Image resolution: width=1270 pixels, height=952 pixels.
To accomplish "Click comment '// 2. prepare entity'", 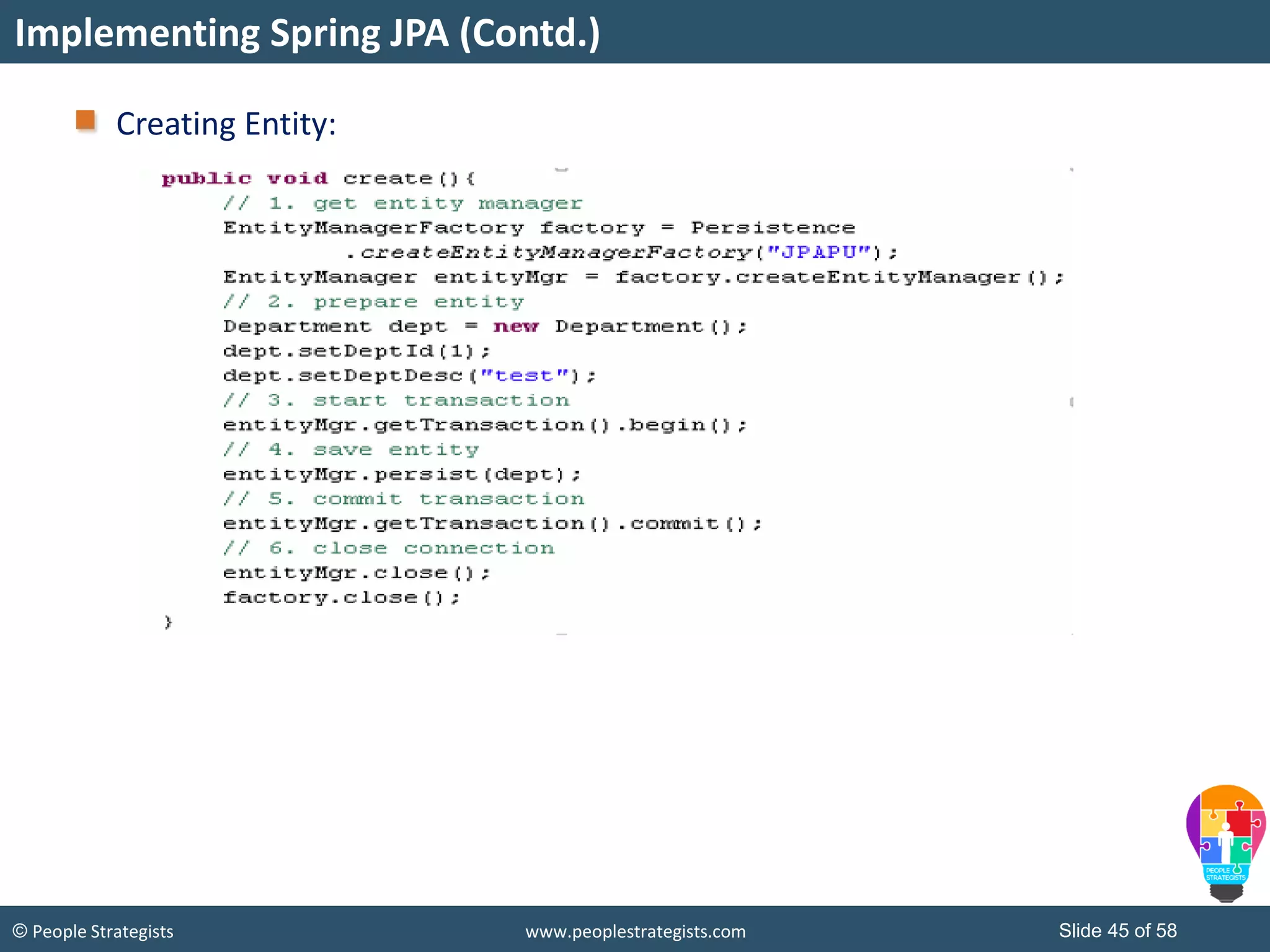I will tap(374, 302).
